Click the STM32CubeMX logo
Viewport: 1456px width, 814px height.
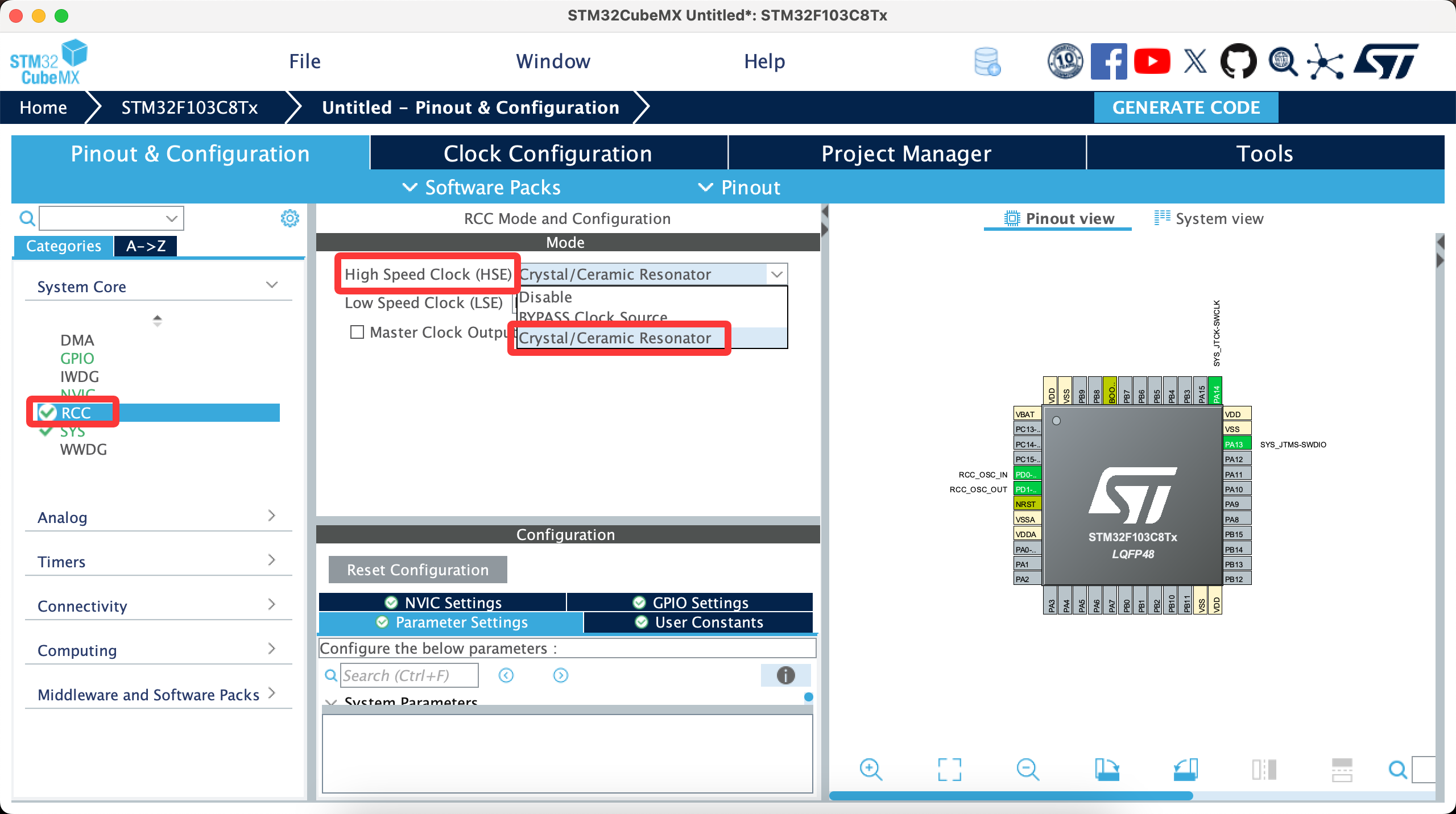click(x=49, y=62)
